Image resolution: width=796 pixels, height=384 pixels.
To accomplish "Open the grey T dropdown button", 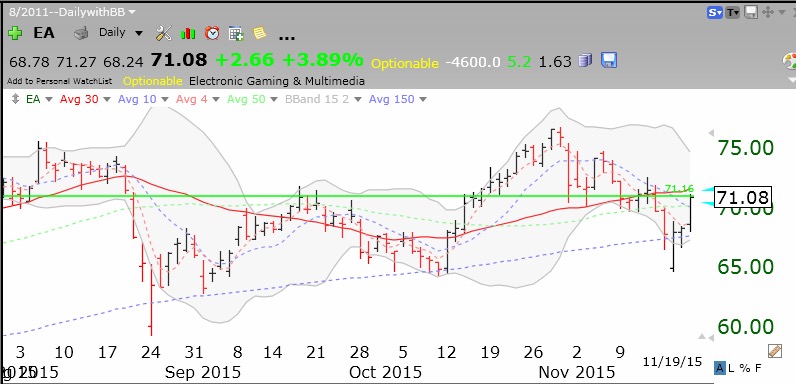I will 732,13.
